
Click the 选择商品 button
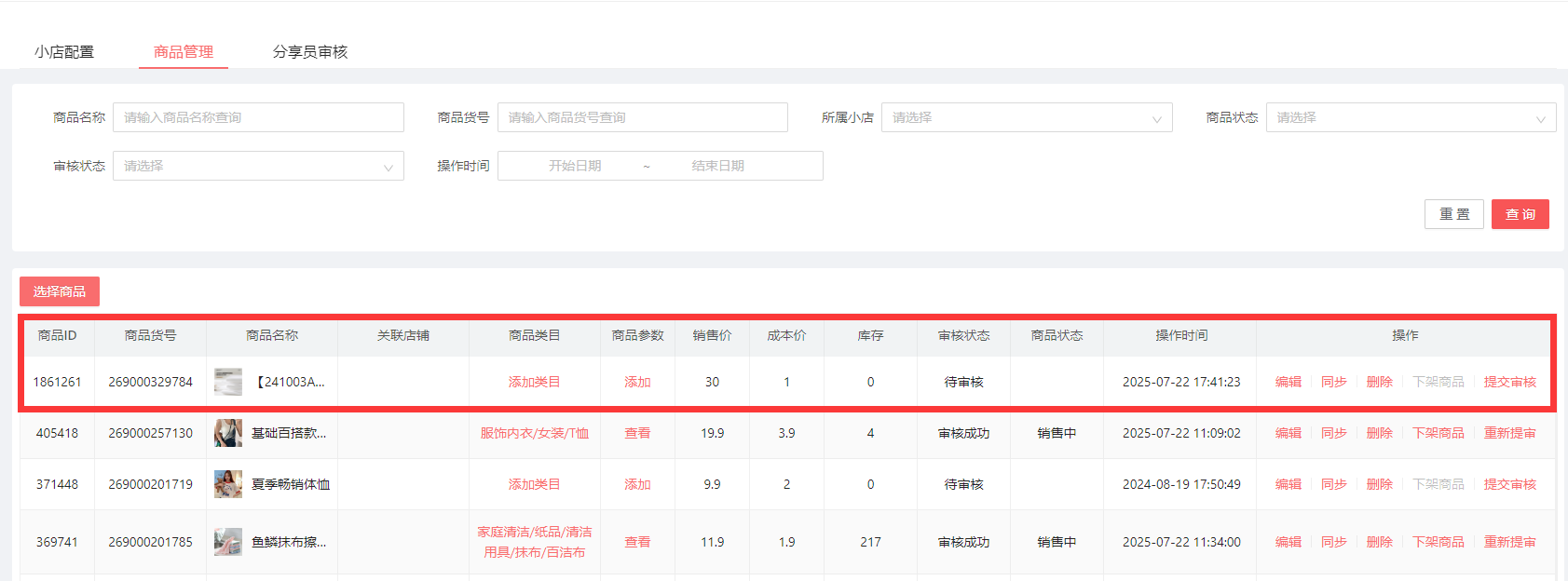click(60, 291)
